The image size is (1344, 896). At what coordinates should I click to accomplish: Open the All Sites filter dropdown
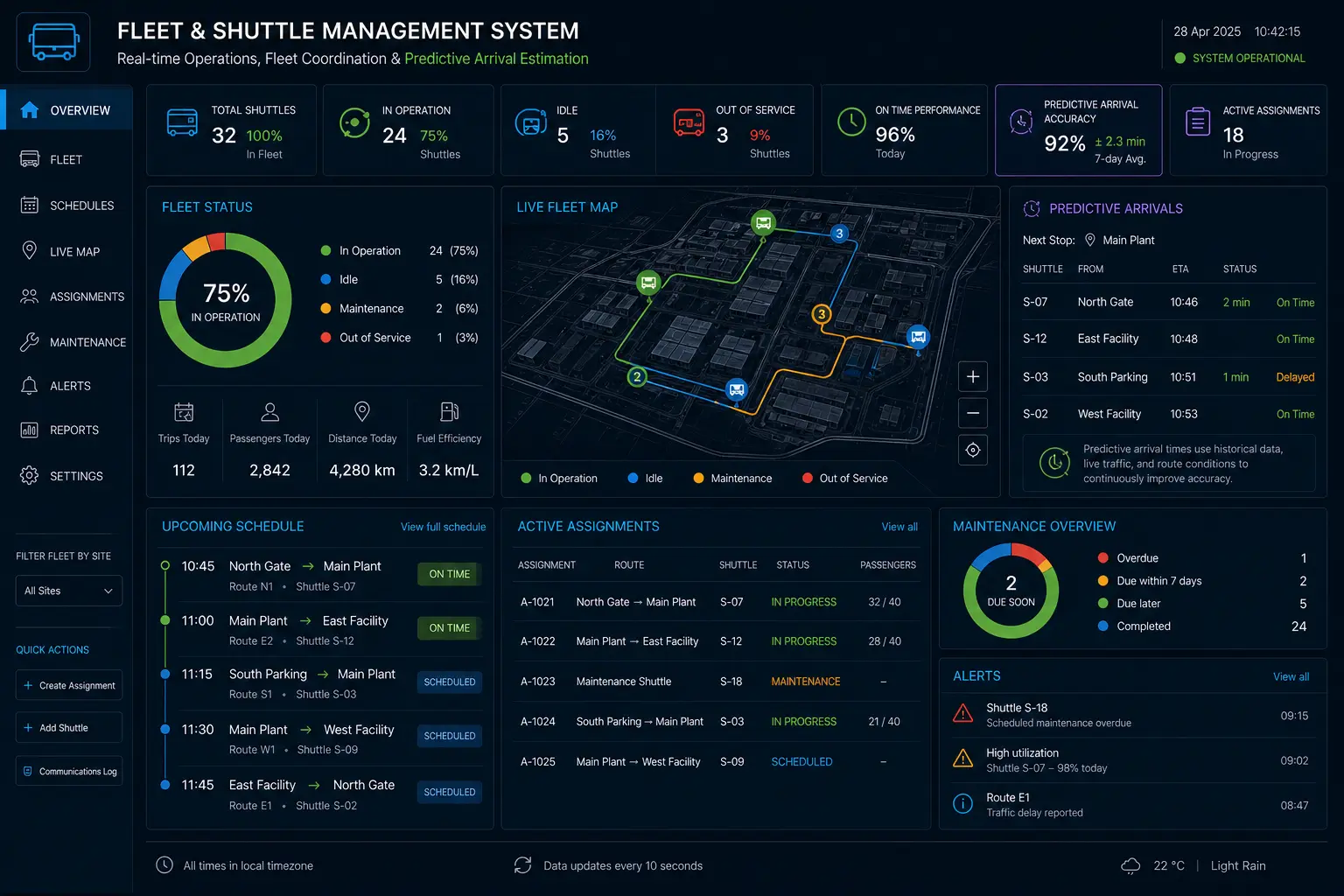coord(69,591)
